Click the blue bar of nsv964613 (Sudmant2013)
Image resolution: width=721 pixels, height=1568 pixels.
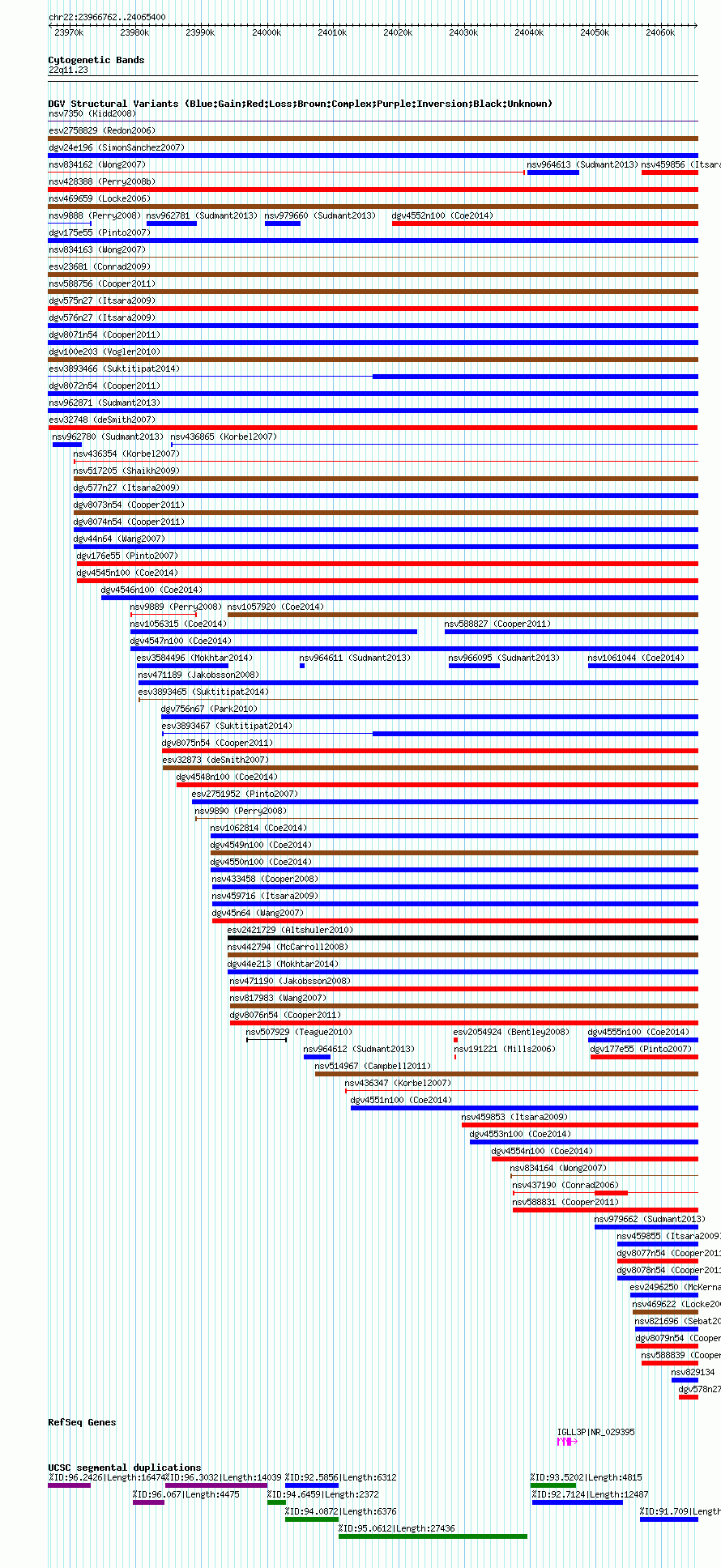(553, 173)
